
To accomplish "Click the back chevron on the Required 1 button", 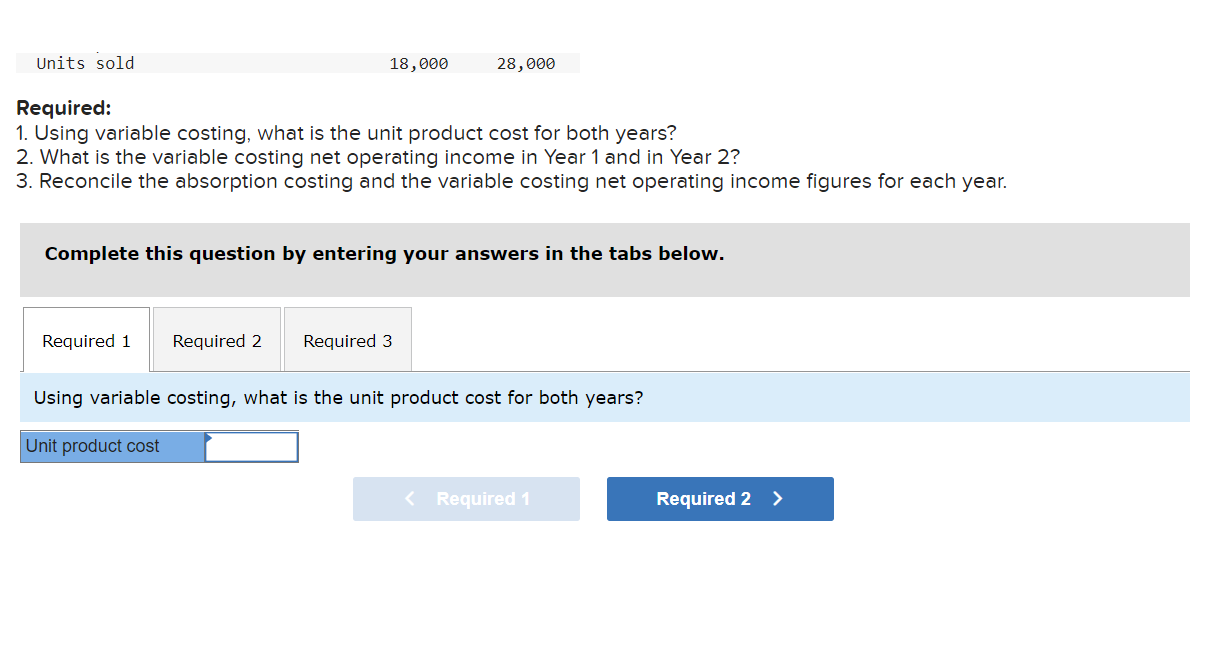I will [x=408, y=498].
